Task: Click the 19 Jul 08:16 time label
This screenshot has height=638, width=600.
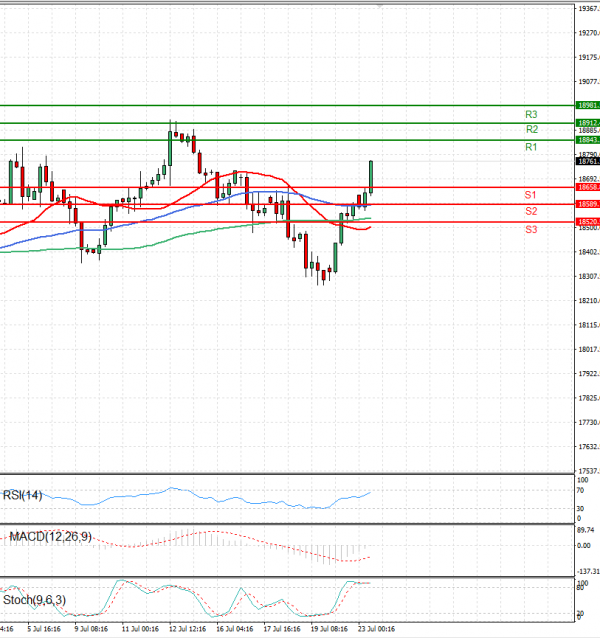Action: pyautogui.click(x=329, y=629)
